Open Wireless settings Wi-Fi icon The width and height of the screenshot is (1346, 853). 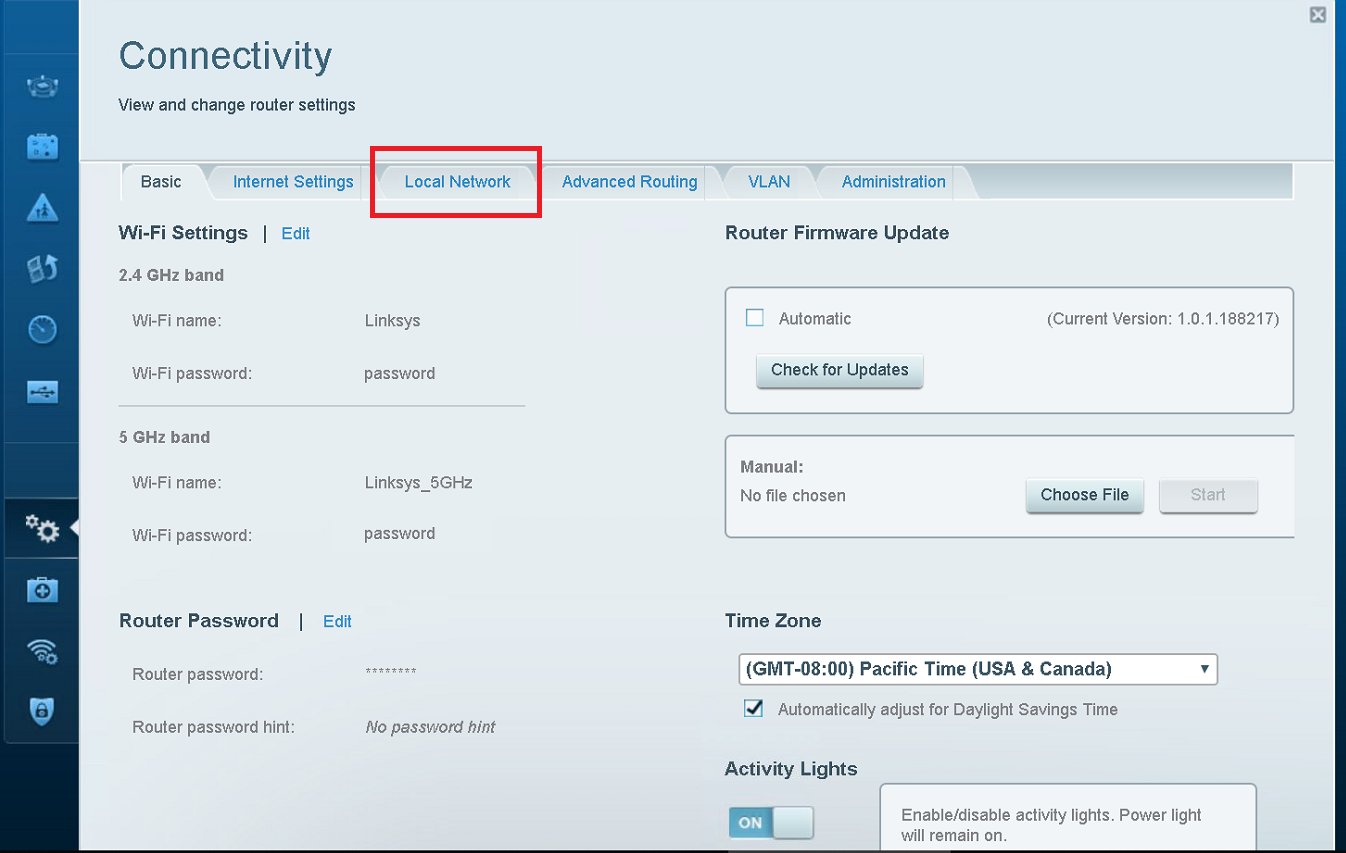pos(42,652)
